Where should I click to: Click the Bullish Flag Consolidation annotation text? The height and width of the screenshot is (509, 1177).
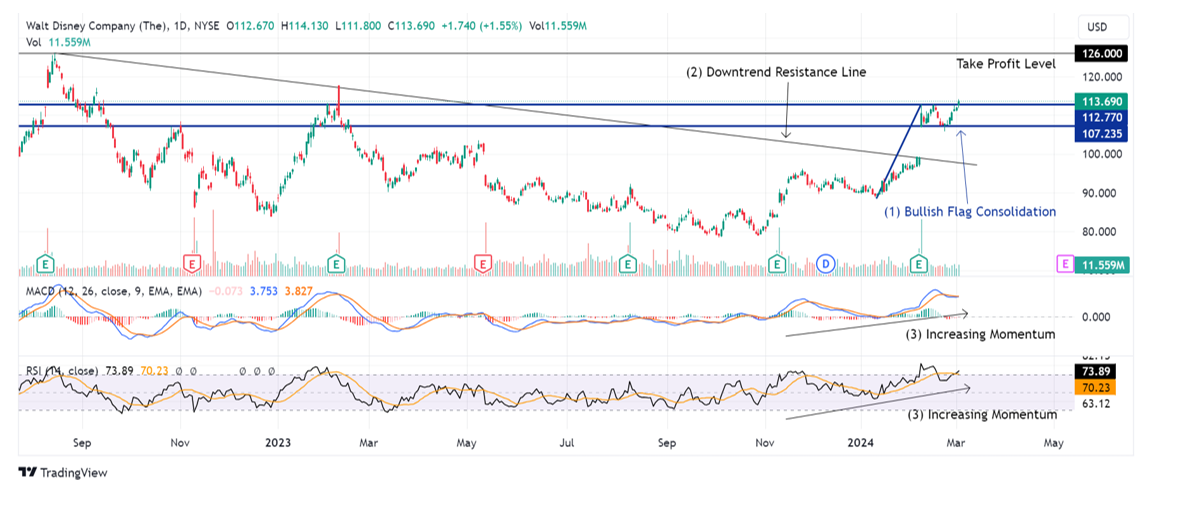point(970,212)
